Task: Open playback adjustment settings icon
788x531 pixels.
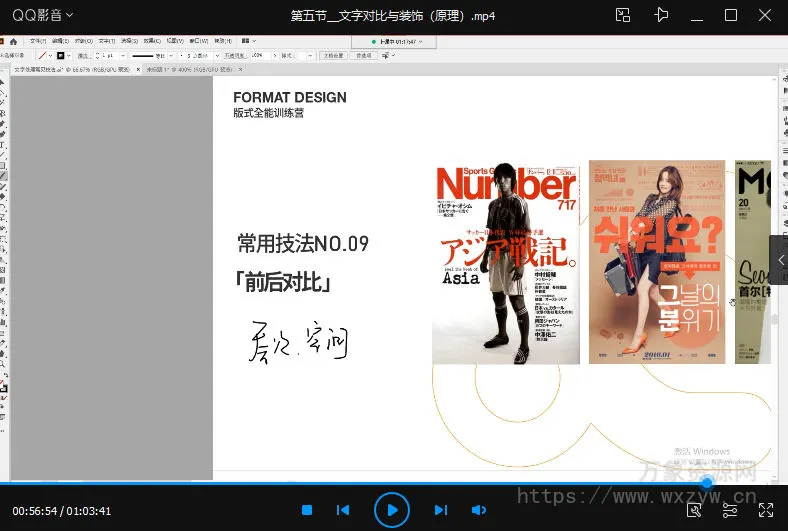Action: coord(730,510)
